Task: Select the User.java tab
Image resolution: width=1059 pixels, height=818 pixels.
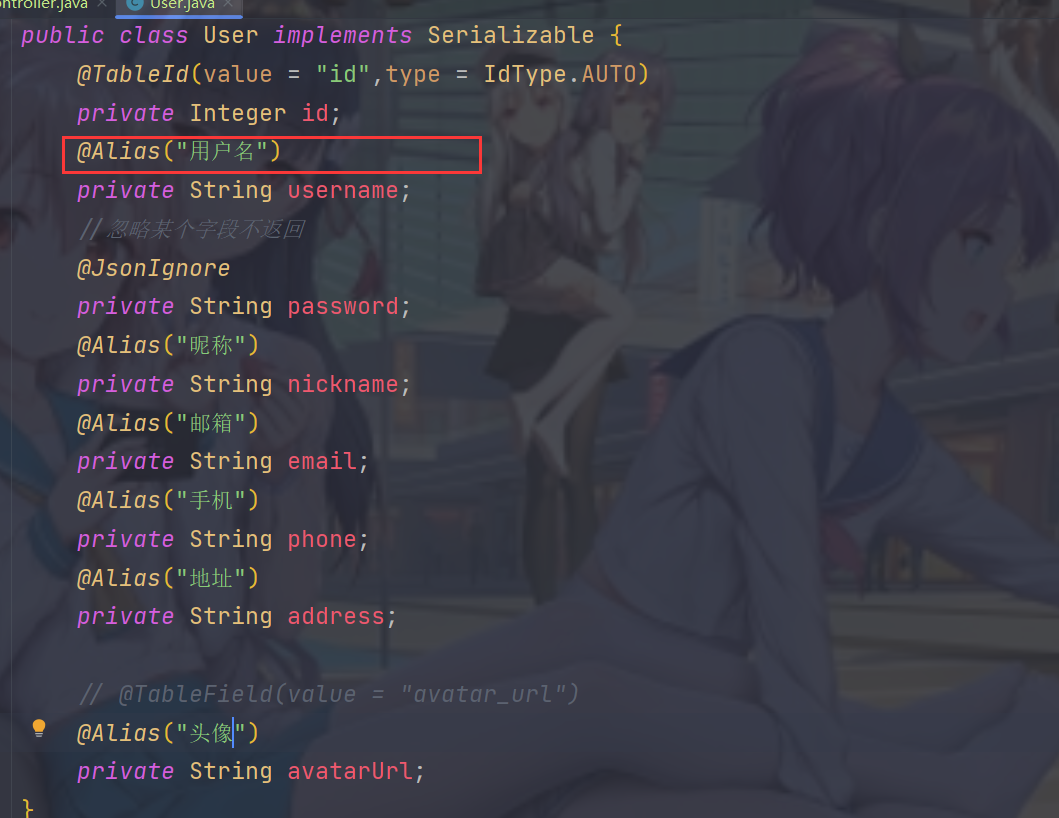Action: pyautogui.click(x=182, y=4)
